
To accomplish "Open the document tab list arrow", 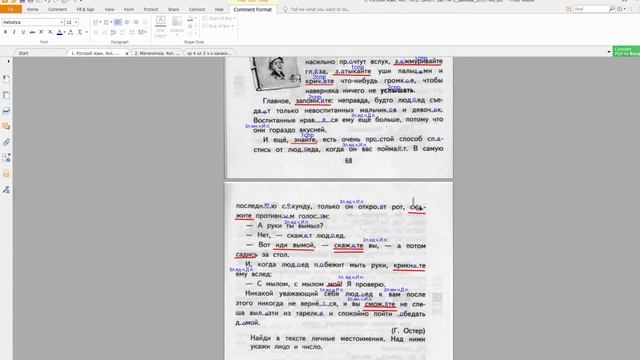I will (609, 52).
